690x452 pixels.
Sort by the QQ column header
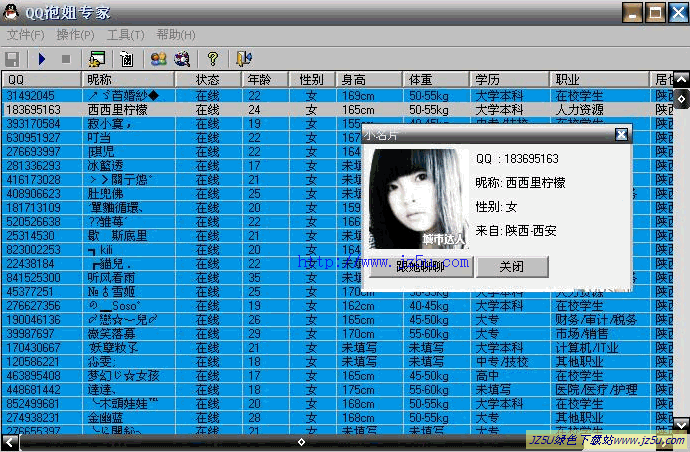click(x=41, y=80)
